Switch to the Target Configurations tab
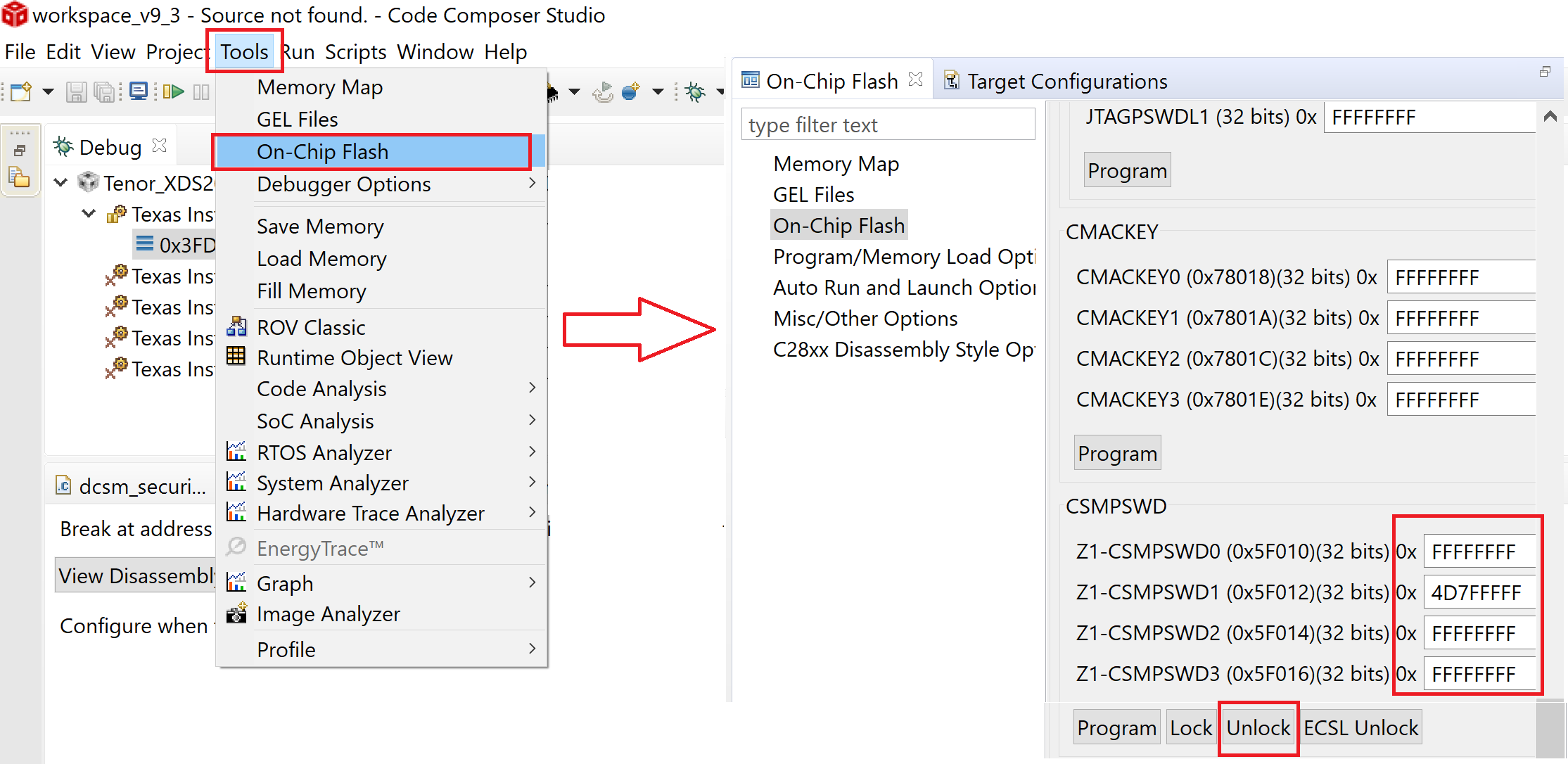Image resolution: width=1568 pixels, height=764 pixels. tap(1055, 82)
